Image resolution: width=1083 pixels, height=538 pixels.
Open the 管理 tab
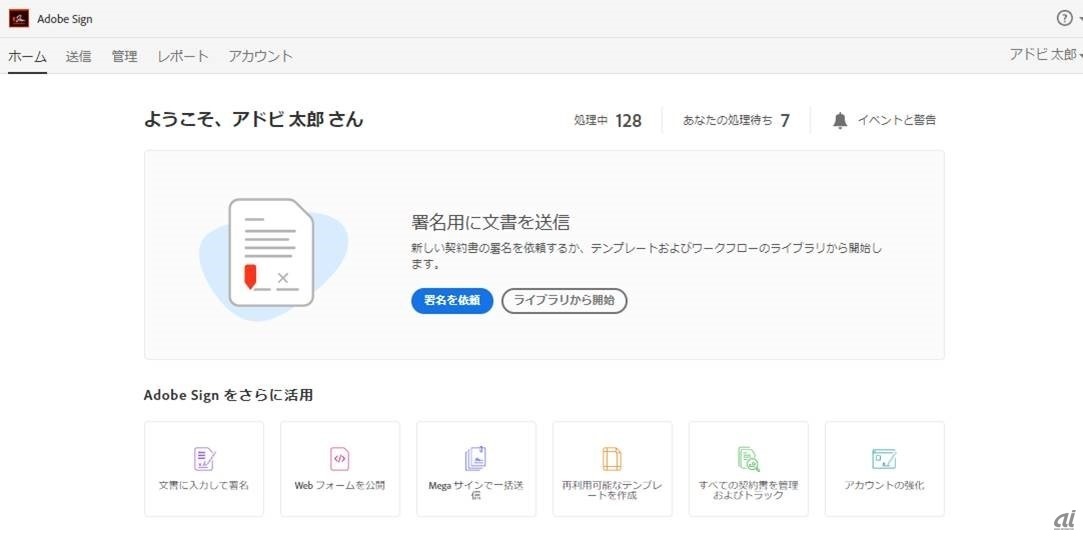tap(124, 56)
